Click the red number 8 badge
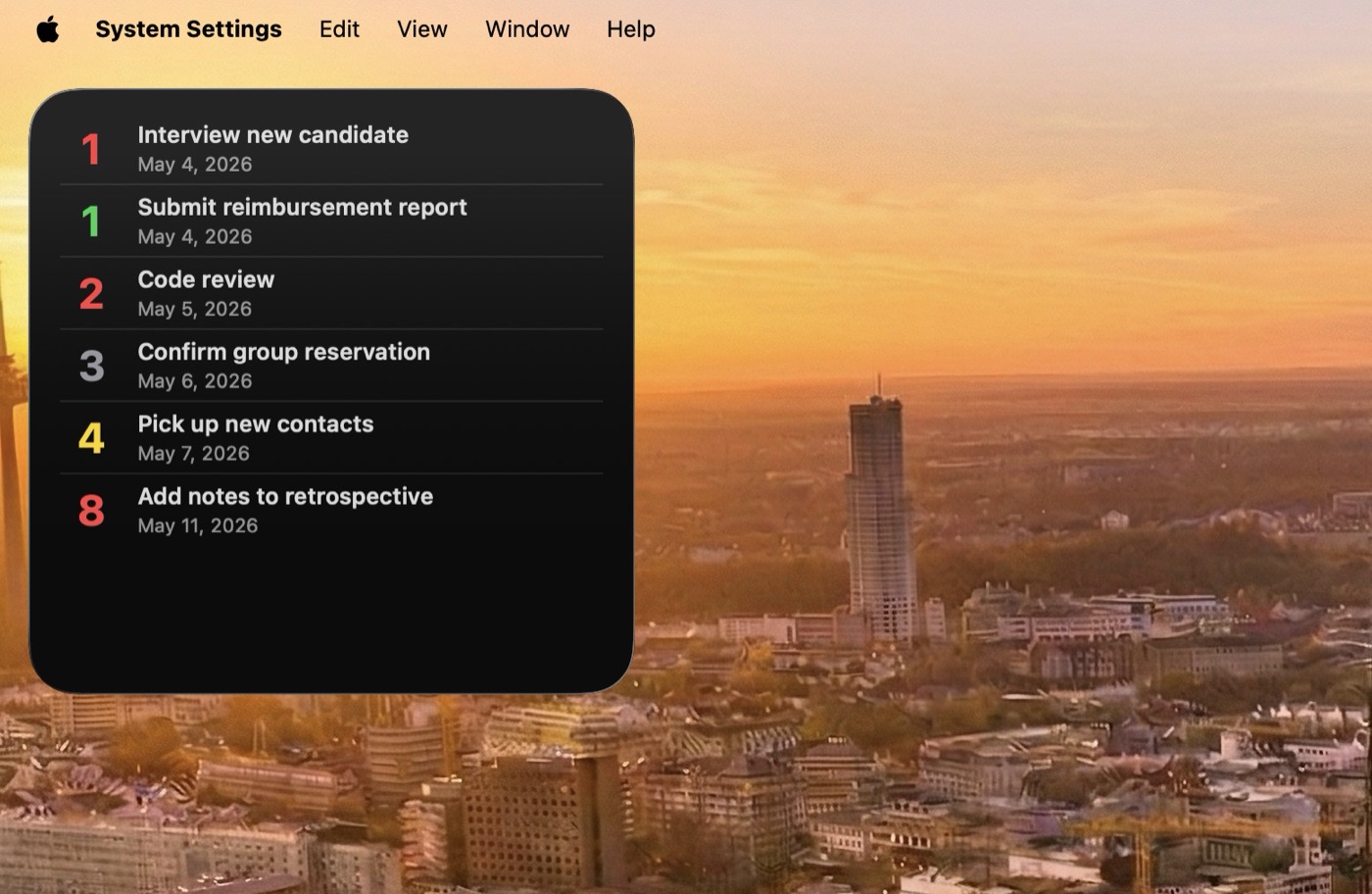 point(91,511)
